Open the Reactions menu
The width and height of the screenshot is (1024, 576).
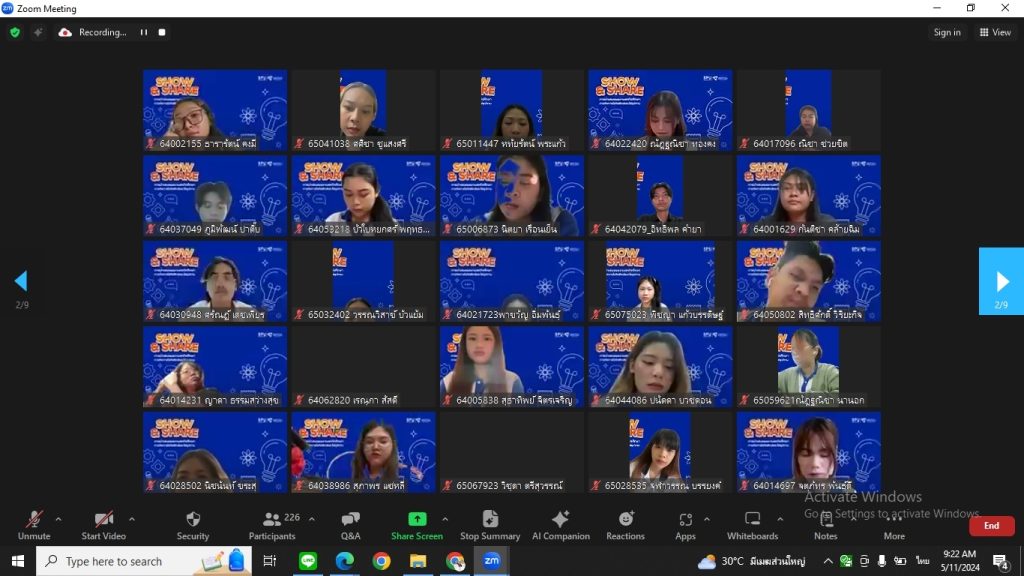point(625,525)
